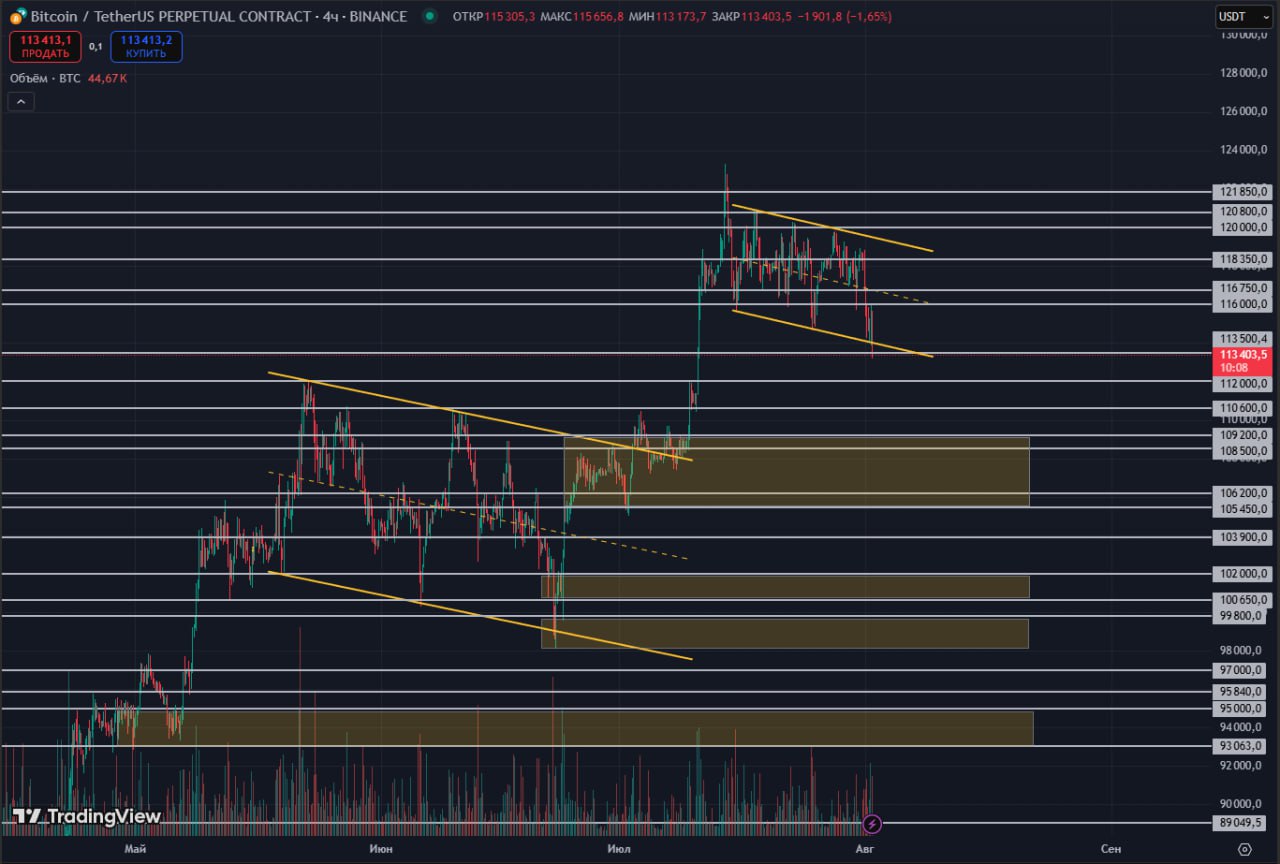Screen dimensions: 1280x864
Task: Click the purple lightning event marker
Action: (872, 824)
